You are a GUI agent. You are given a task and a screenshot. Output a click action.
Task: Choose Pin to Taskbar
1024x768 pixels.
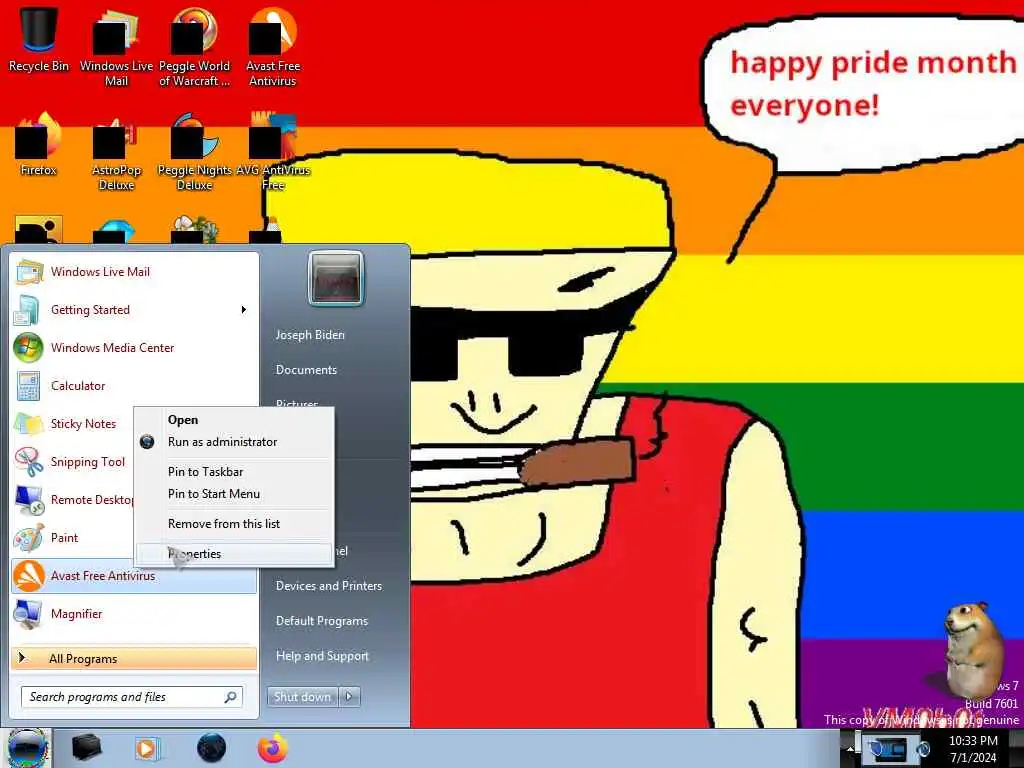pos(234,472)
